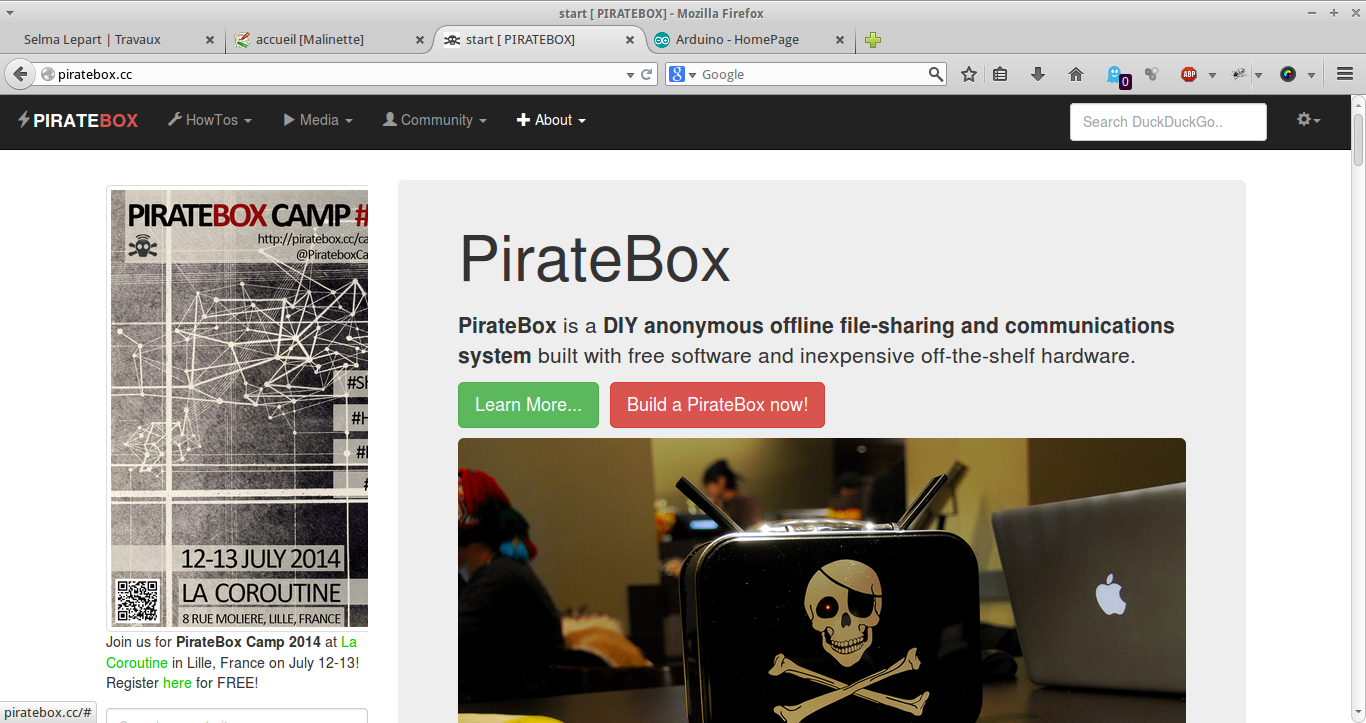
Task: Click the vertical scrollbar thumb
Action: point(1358,140)
